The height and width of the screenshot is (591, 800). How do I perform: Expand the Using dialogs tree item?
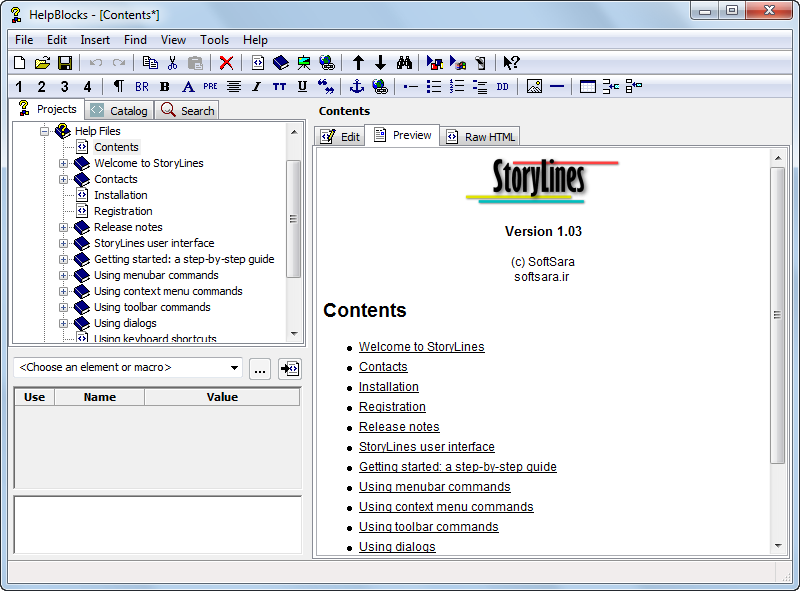point(64,323)
